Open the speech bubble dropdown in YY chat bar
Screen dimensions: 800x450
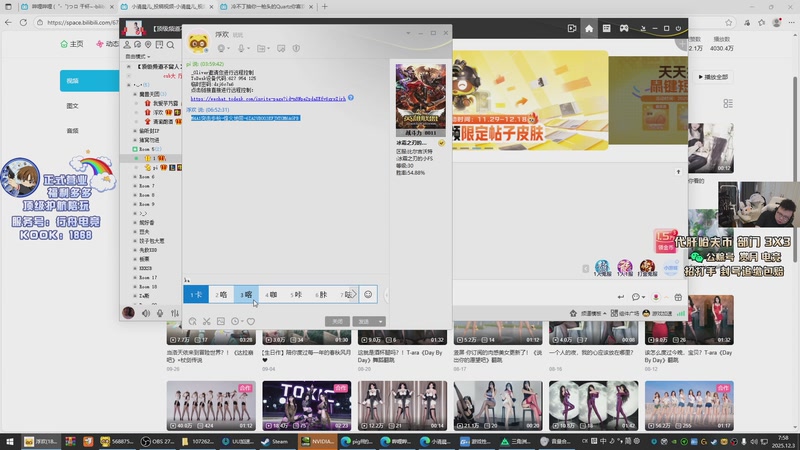[638, 297]
